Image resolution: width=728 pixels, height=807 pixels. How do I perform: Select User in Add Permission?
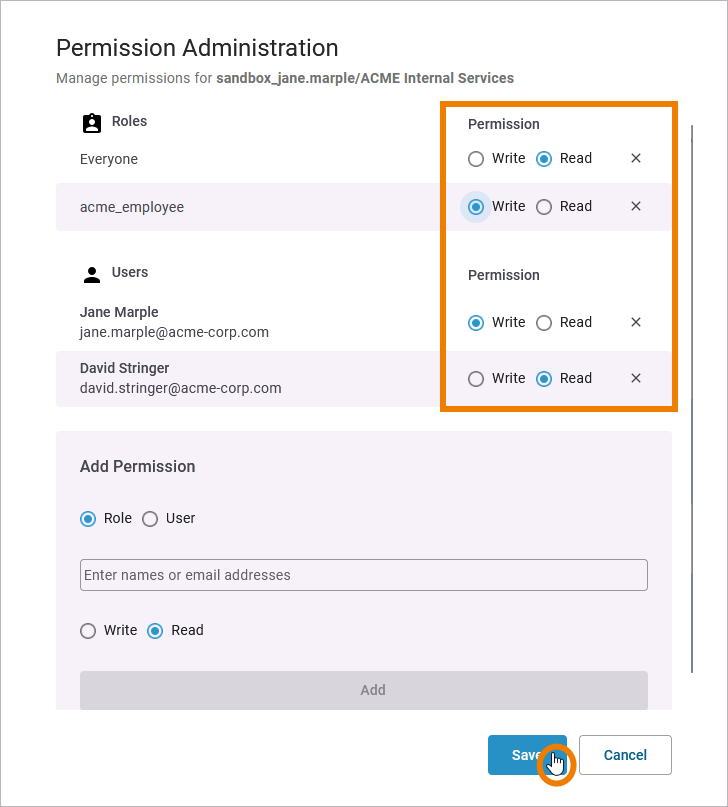pyautogui.click(x=150, y=518)
